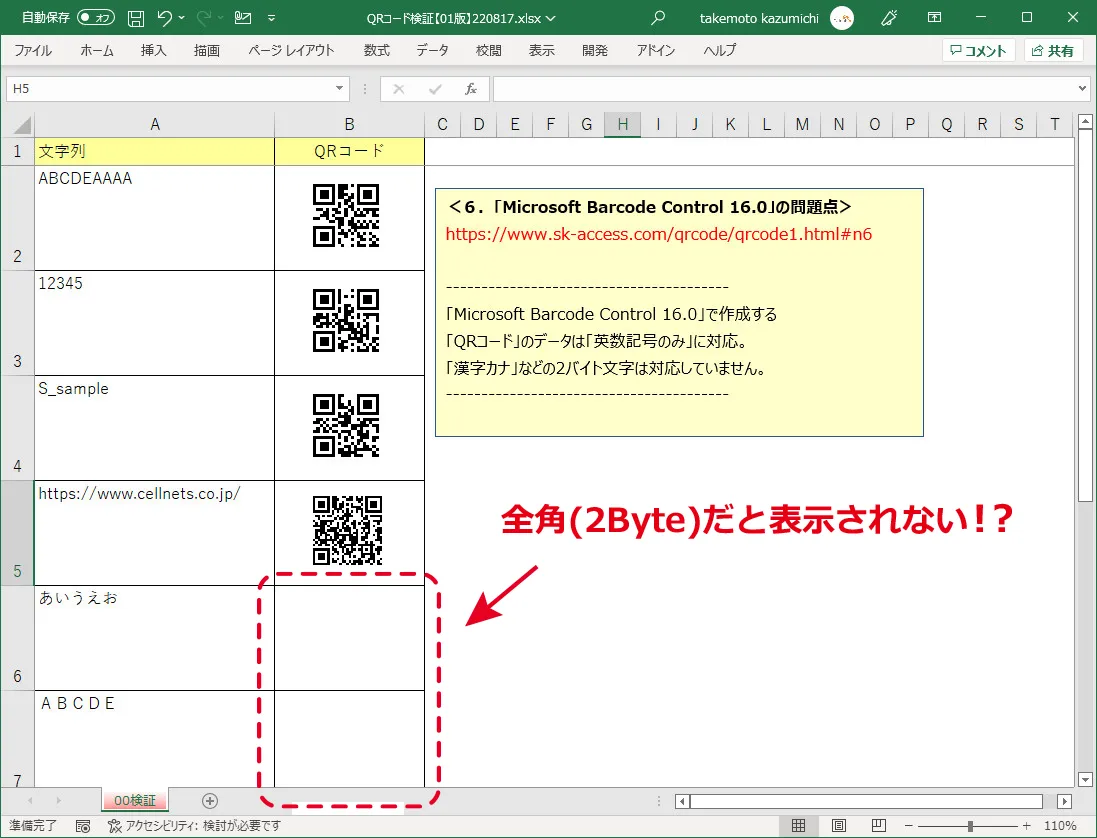Click the zoom slider handle
Image resolution: width=1097 pixels, height=838 pixels.
click(x=970, y=826)
